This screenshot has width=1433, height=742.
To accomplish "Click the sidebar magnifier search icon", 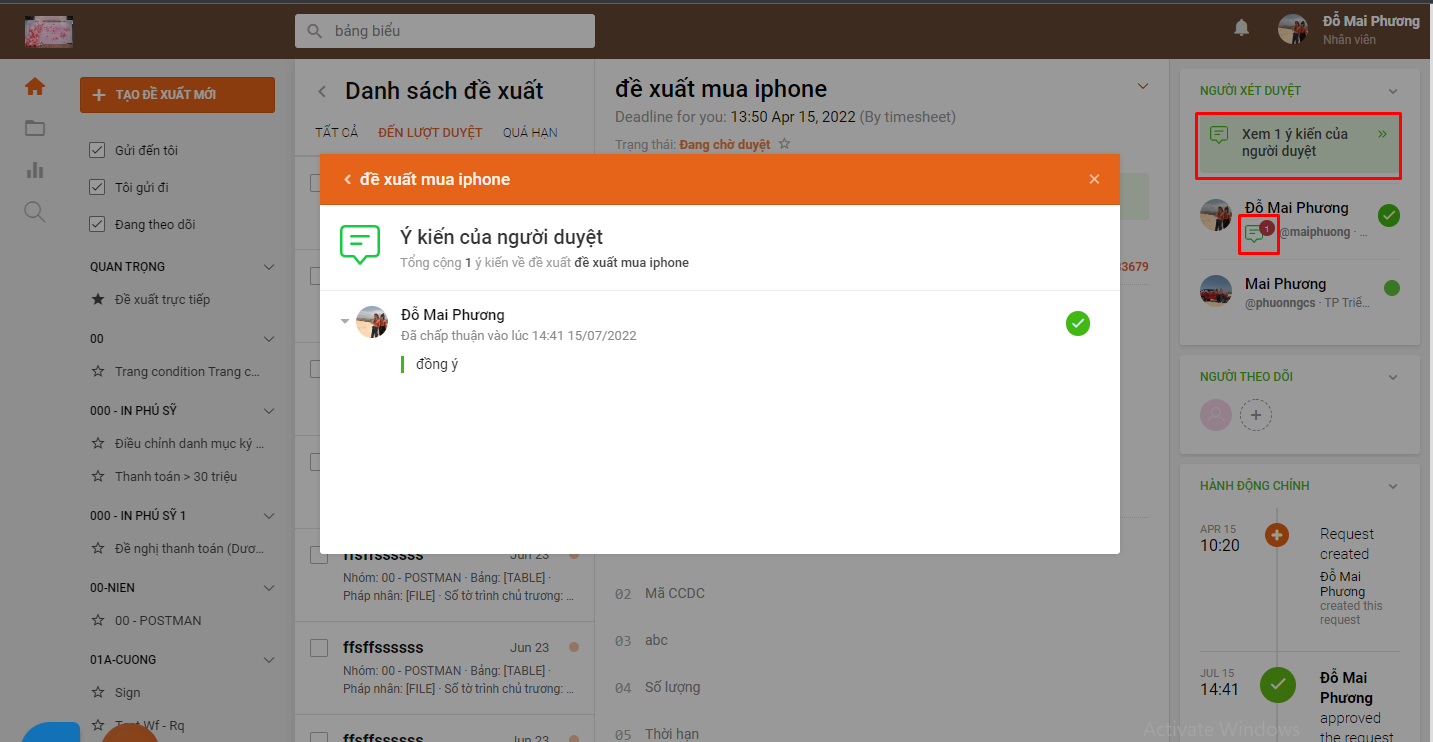I will (35, 212).
